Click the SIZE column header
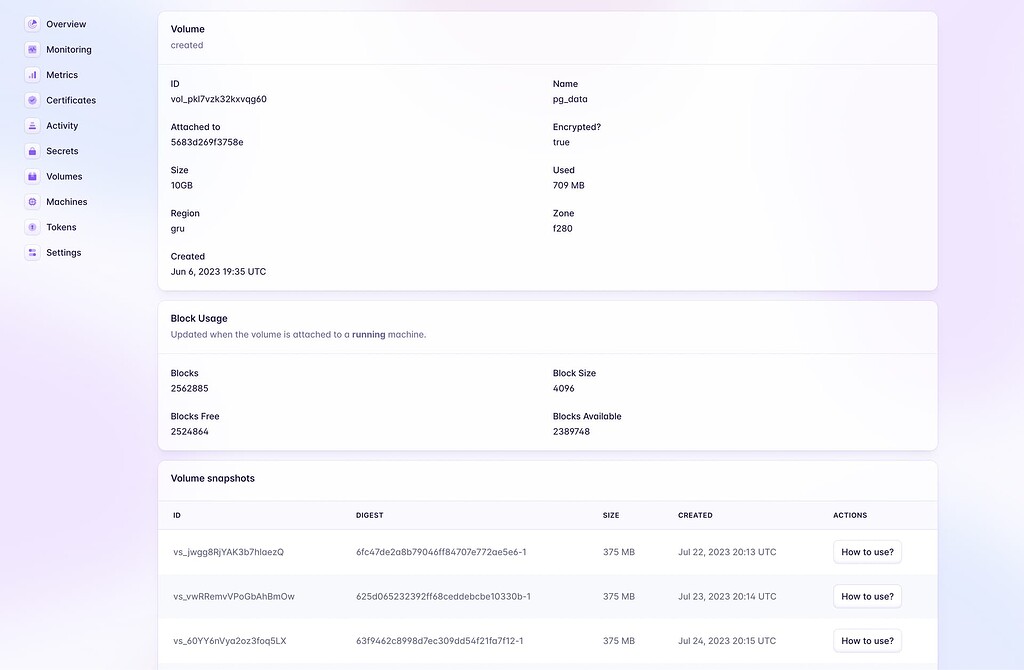Screen dimensions: 1024x670 (610, 515)
